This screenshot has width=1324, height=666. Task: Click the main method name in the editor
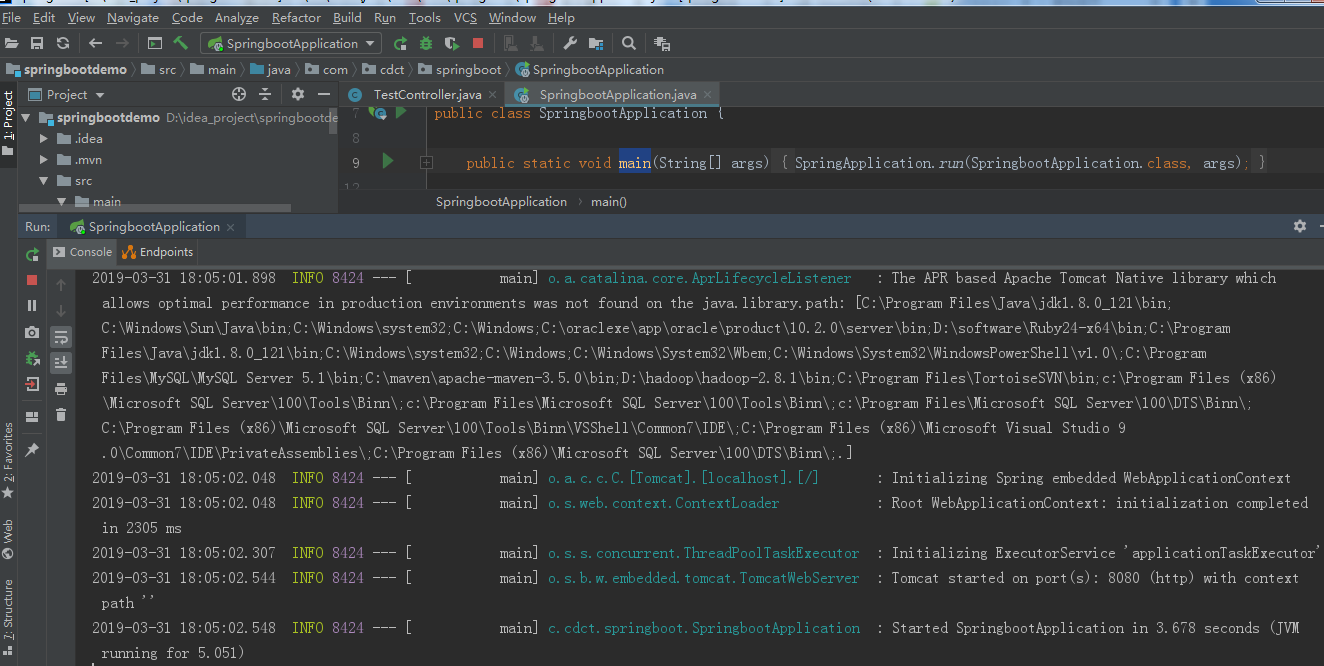click(x=634, y=162)
